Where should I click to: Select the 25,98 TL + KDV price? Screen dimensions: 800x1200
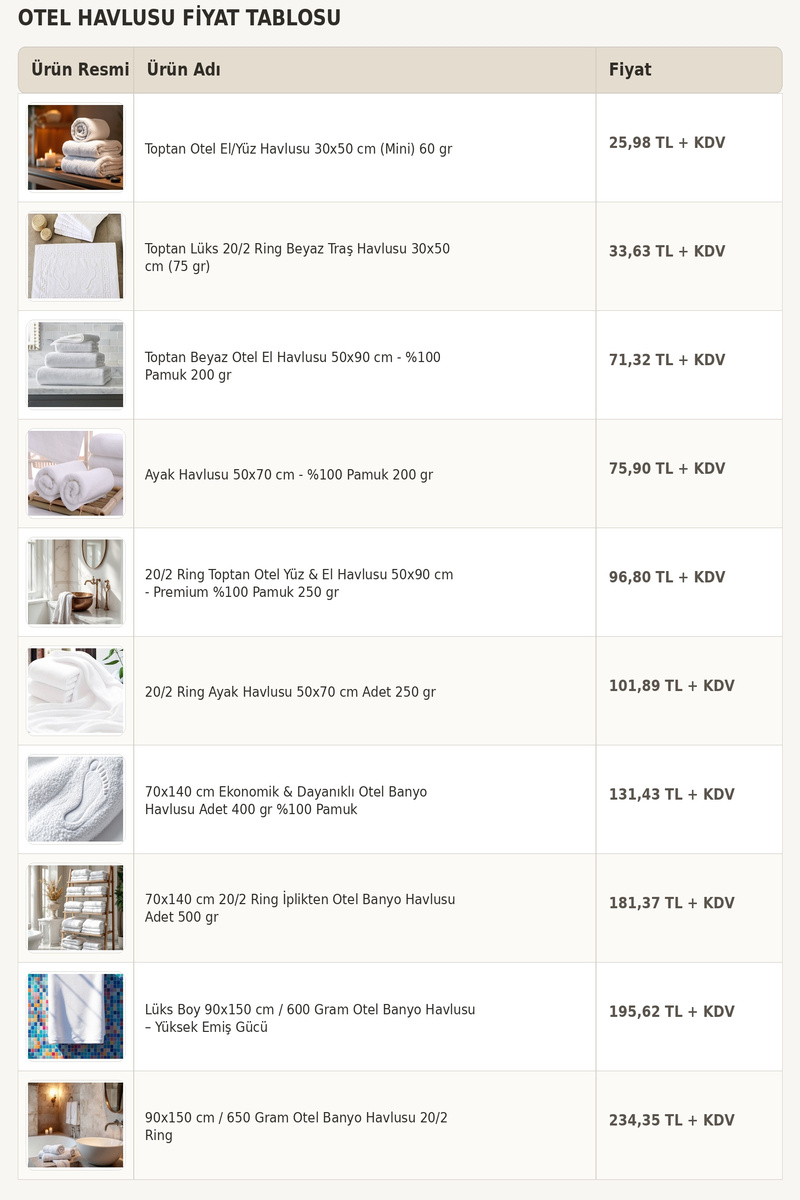pyautogui.click(x=667, y=143)
